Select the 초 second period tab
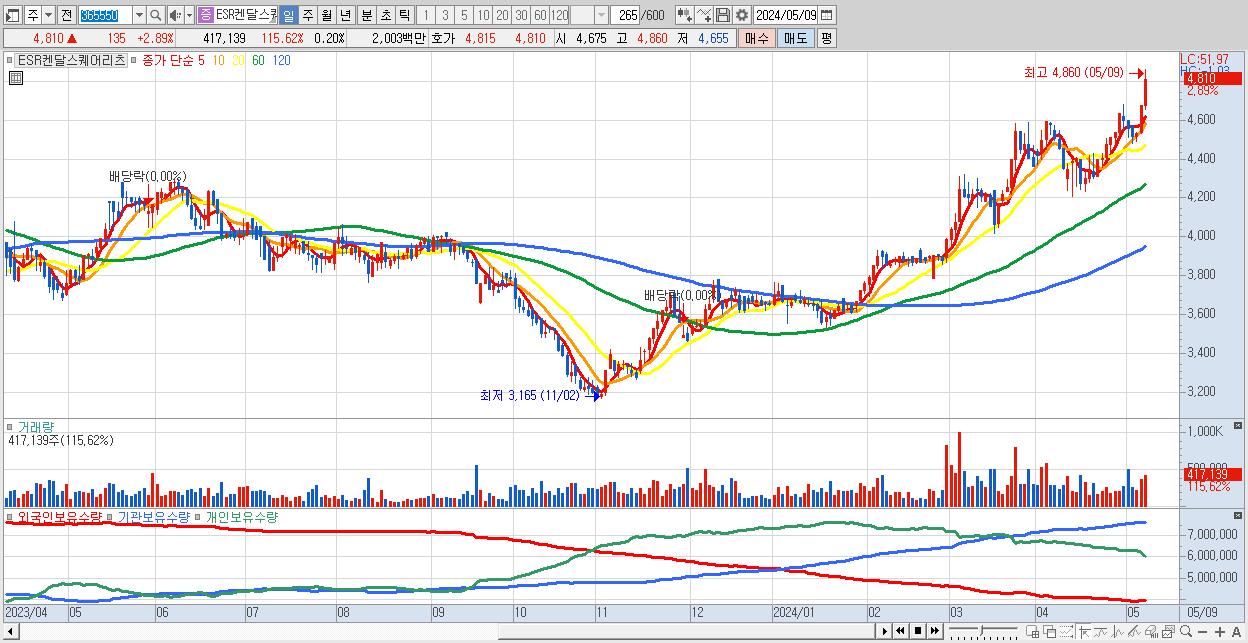This screenshot has width=1248, height=643. tap(385, 15)
